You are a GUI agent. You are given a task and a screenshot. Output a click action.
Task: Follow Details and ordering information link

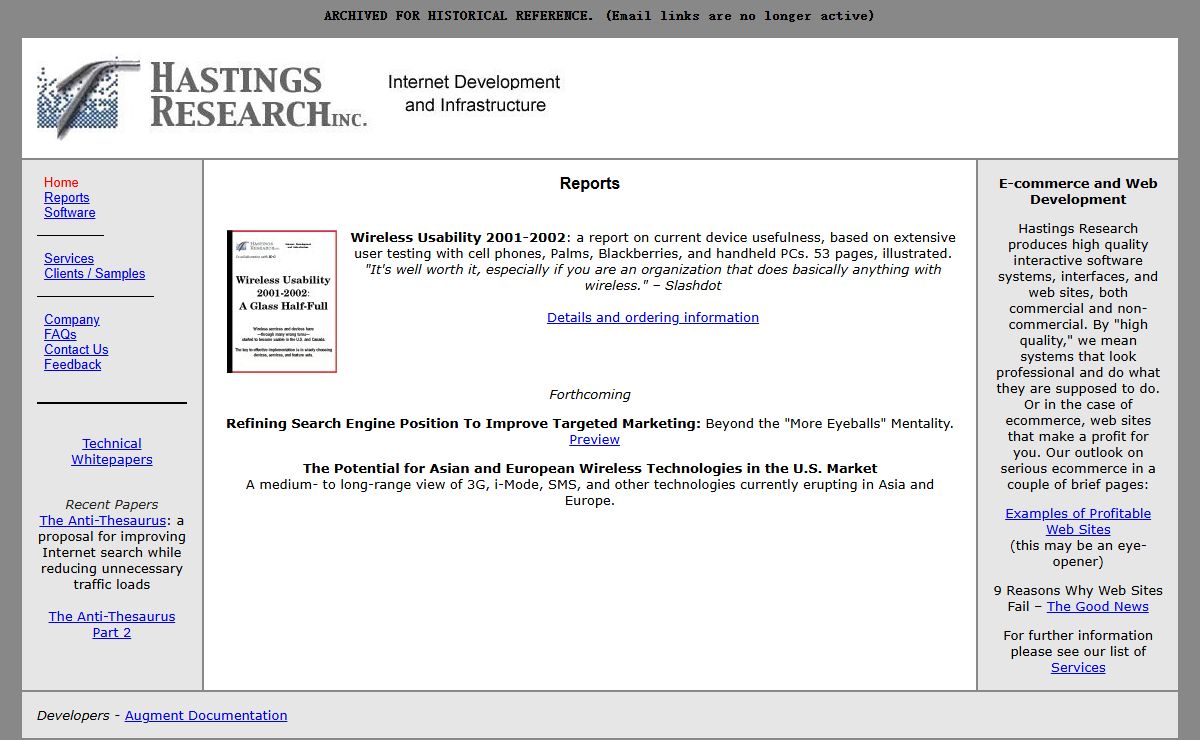point(653,317)
